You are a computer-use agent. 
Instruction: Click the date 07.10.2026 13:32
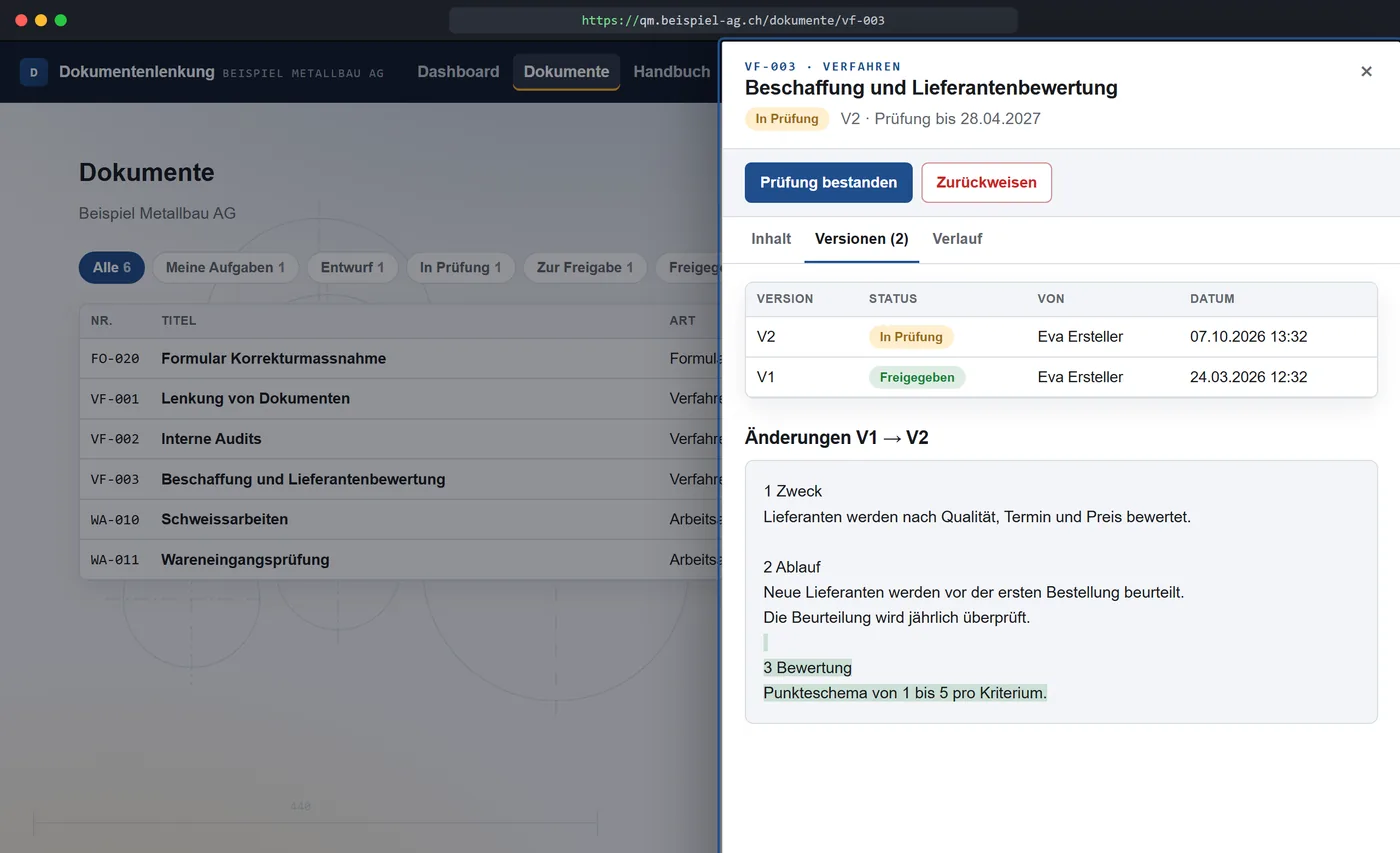click(x=1248, y=337)
